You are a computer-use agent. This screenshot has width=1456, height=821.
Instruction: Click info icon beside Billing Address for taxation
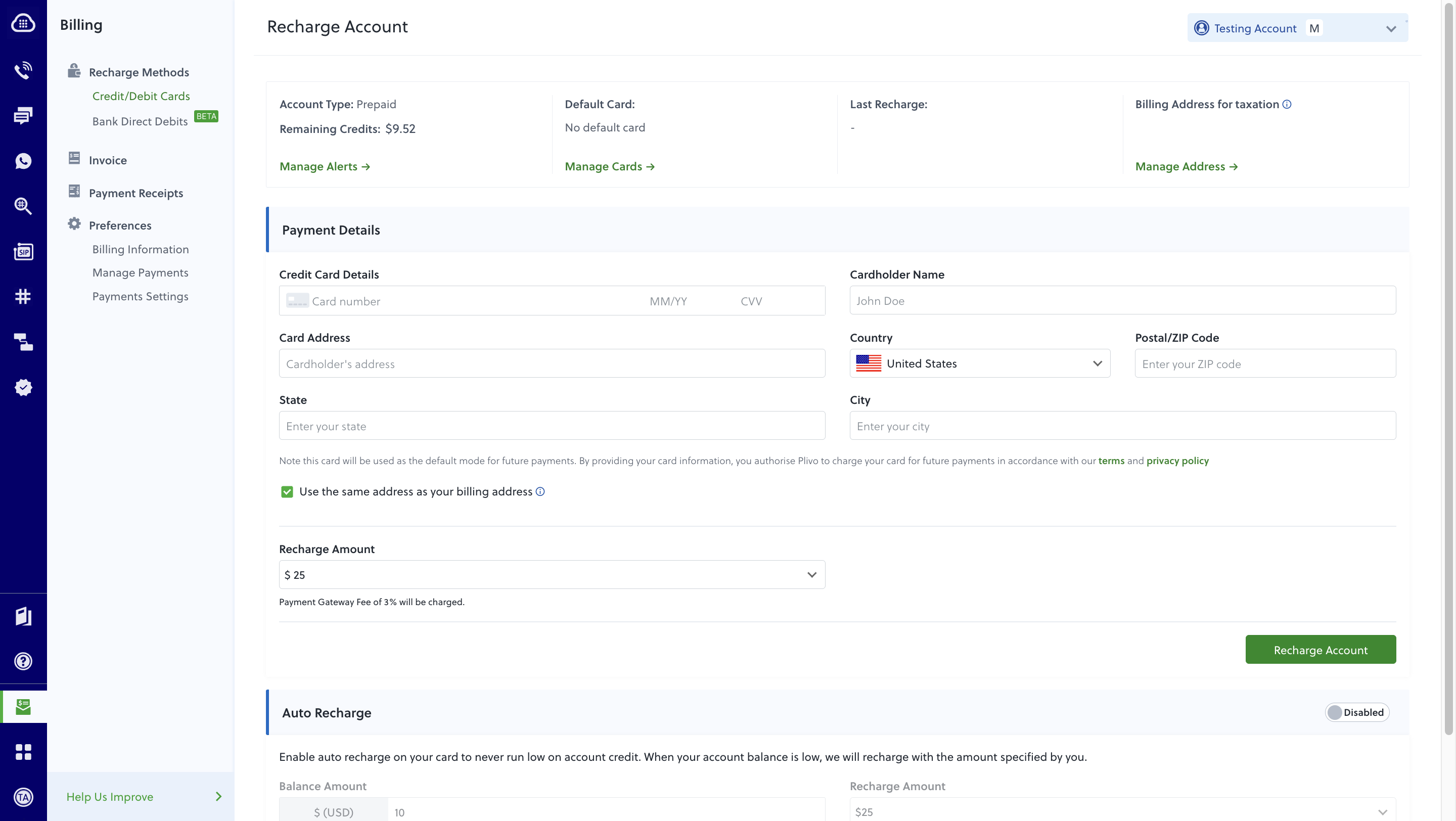(1287, 105)
